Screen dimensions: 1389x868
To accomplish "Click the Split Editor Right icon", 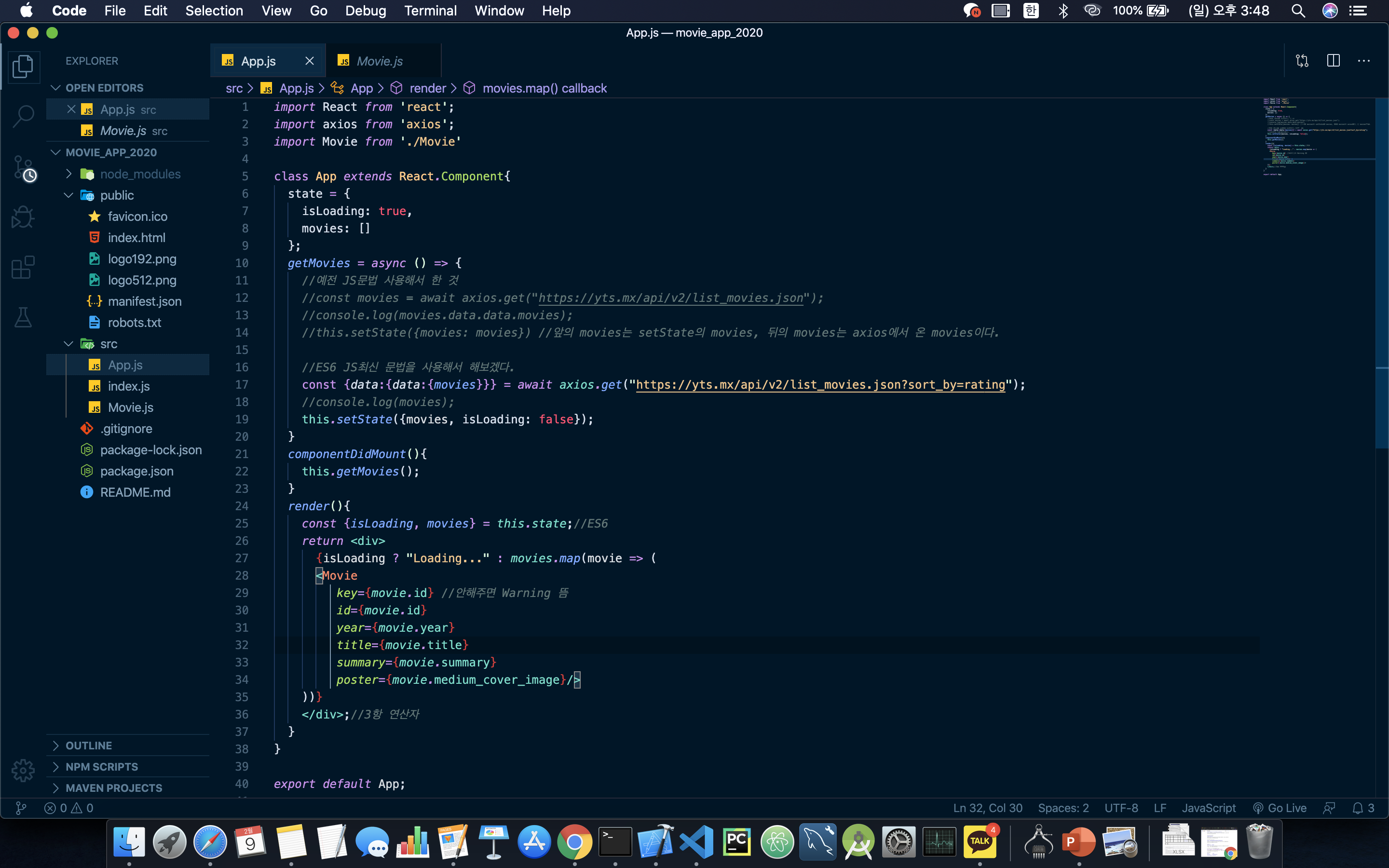I will click(1333, 61).
